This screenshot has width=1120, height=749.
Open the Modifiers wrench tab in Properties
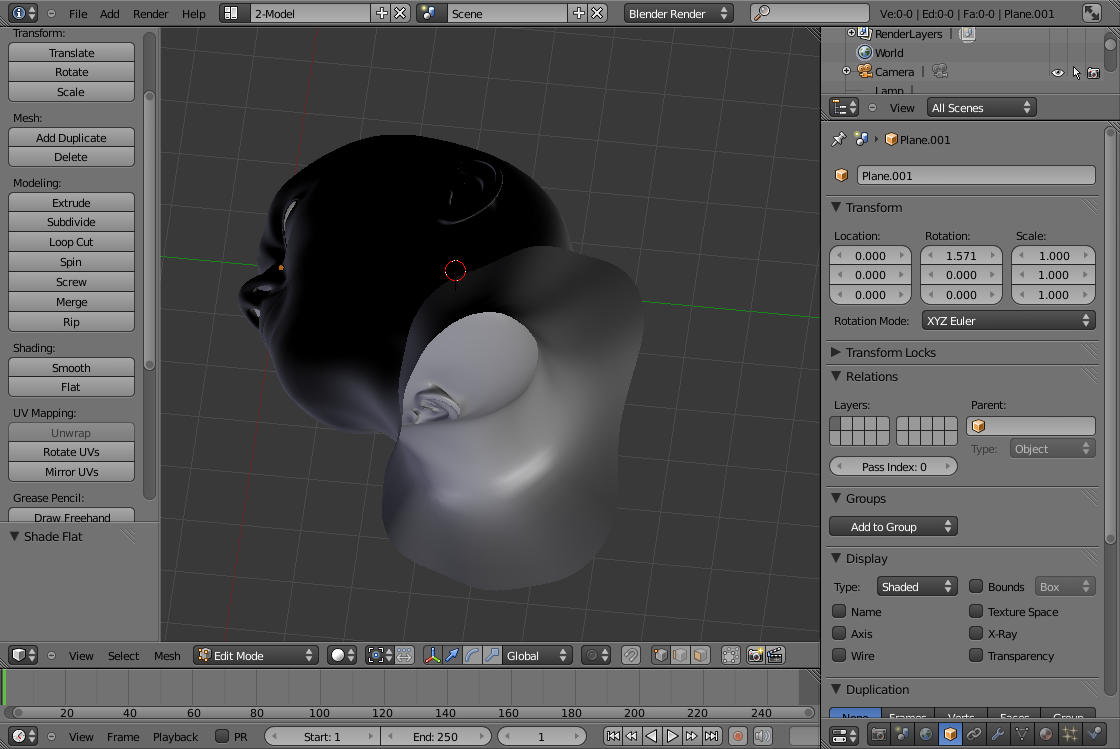pos(998,735)
